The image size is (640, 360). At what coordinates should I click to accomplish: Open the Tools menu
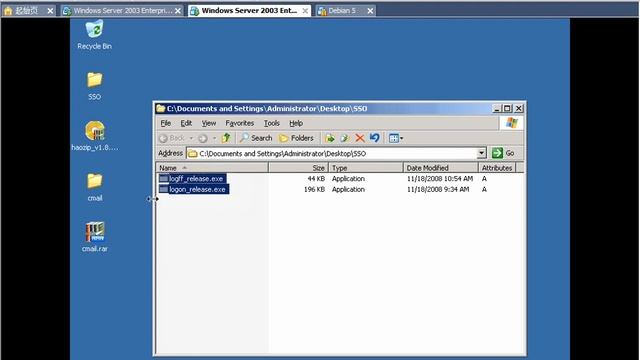(271, 123)
